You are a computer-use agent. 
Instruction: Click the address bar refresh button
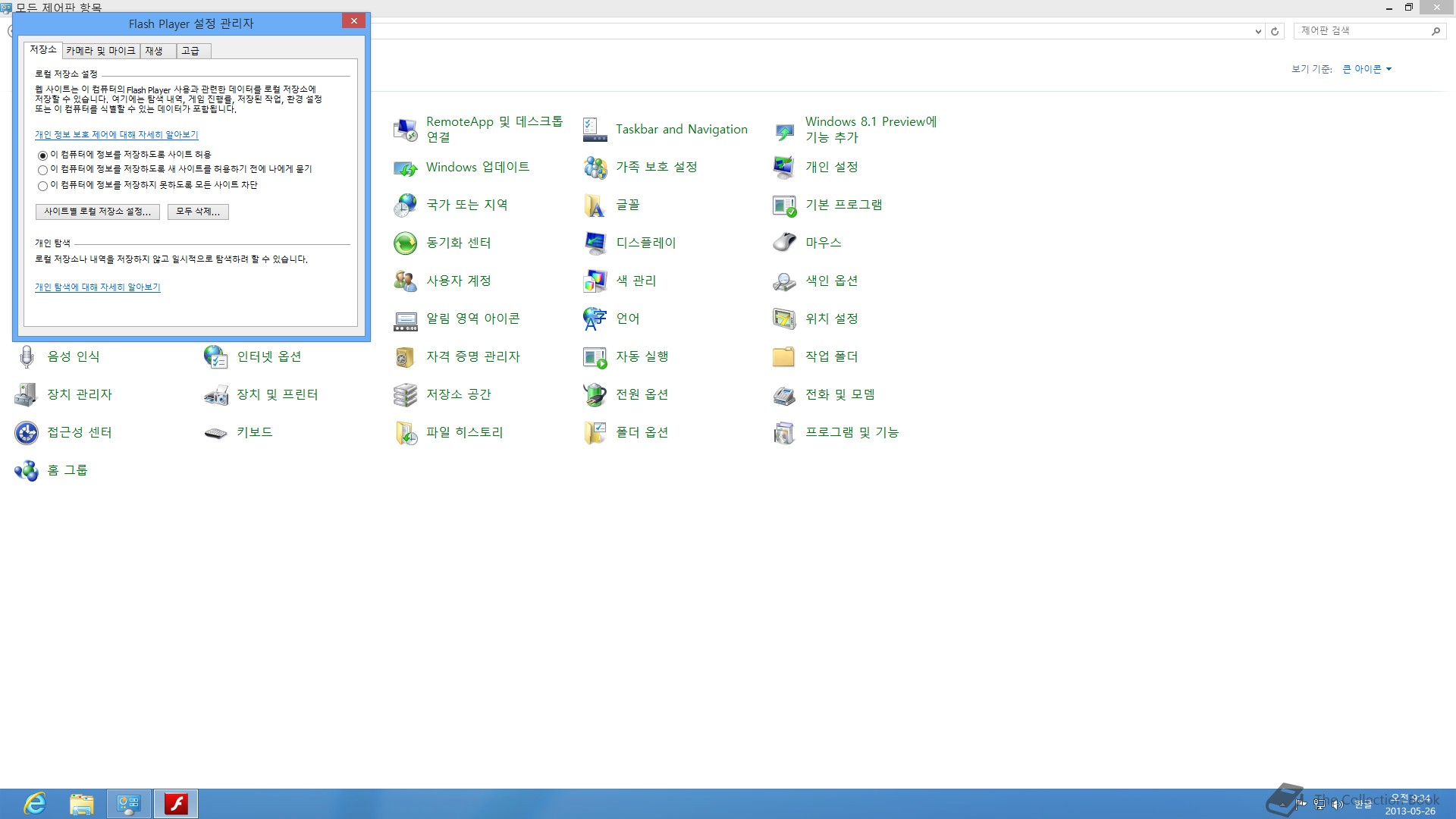1275,32
